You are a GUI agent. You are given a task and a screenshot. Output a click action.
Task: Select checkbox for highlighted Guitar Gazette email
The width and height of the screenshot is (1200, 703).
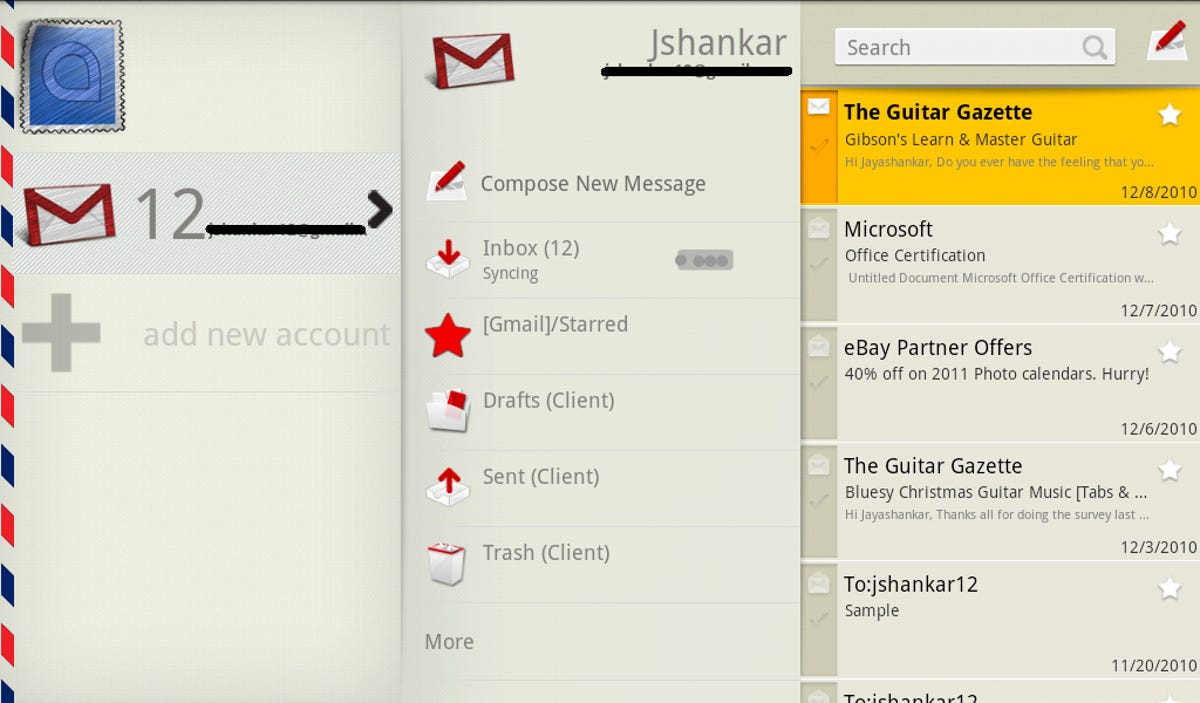tap(819, 146)
